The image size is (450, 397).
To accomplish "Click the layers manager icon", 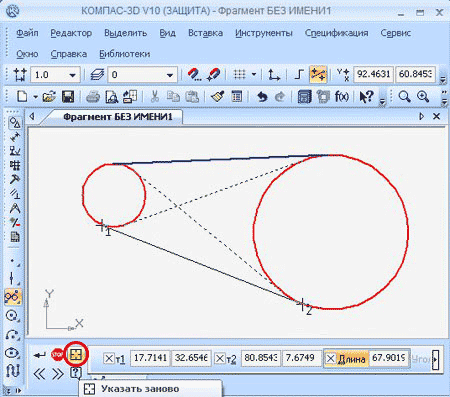I will [x=97, y=74].
